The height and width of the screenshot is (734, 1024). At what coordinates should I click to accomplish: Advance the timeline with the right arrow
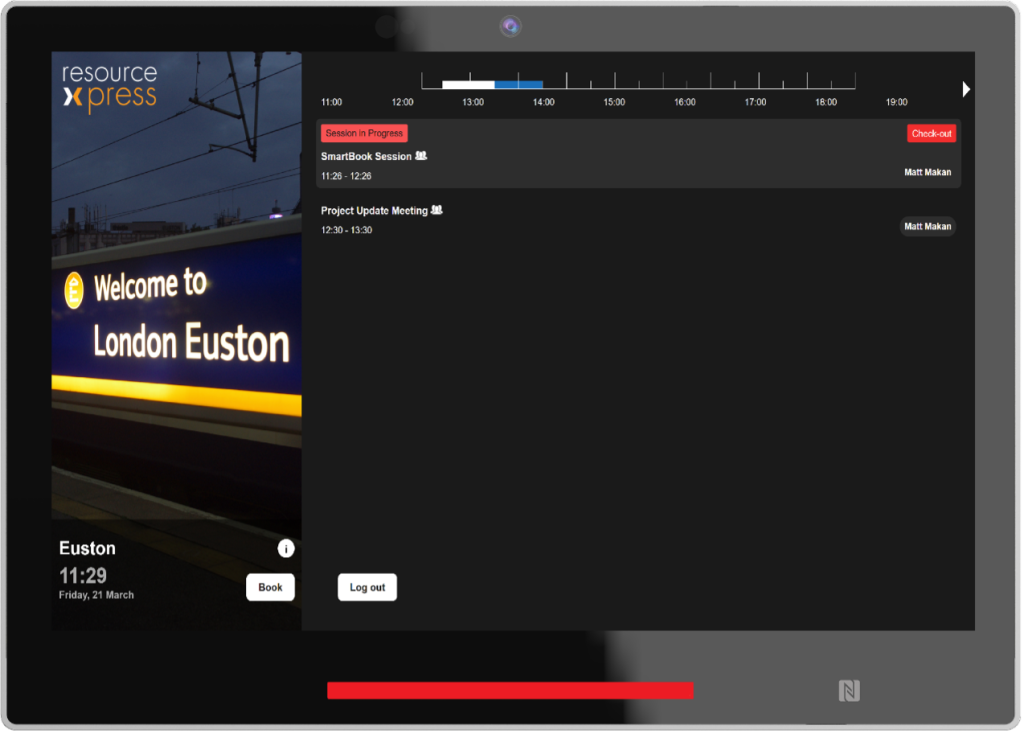966,90
